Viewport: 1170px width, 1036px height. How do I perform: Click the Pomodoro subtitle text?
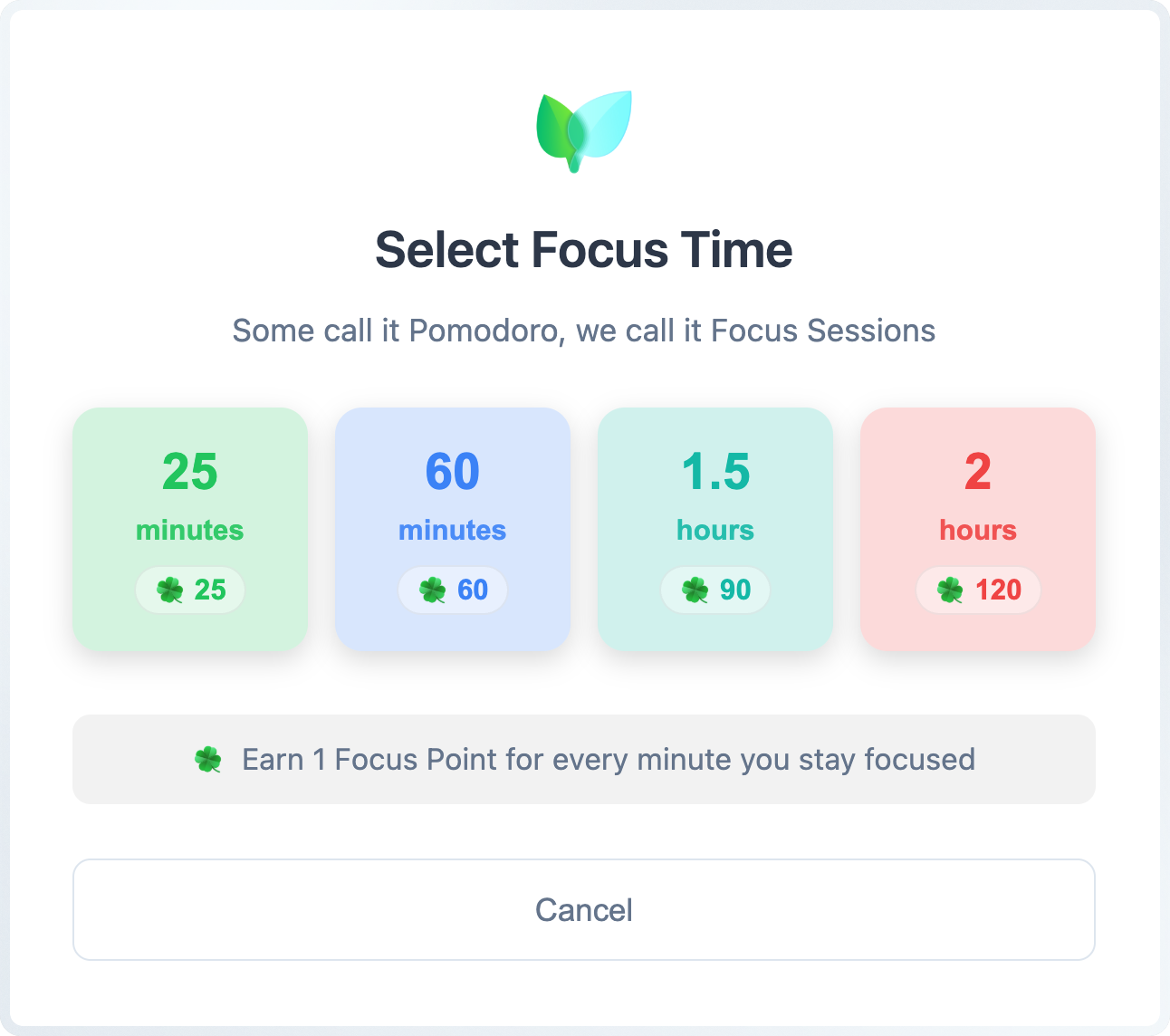(x=584, y=331)
